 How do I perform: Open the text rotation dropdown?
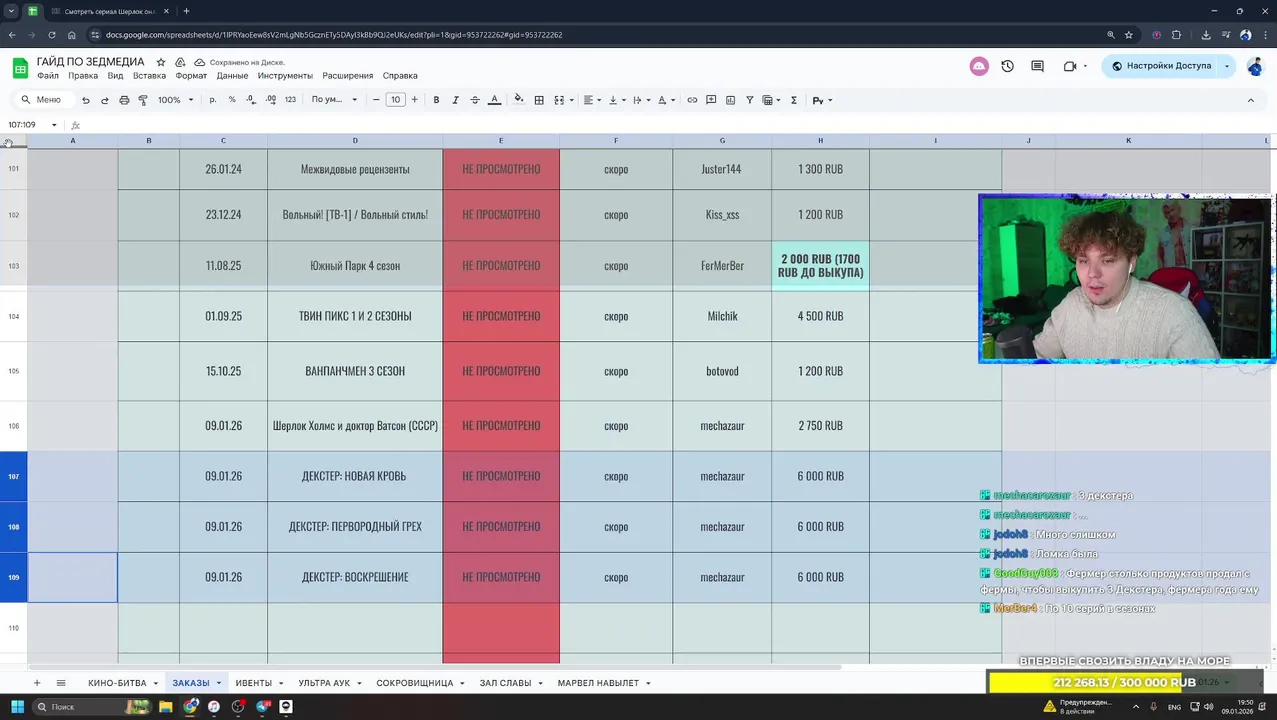click(666, 100)
